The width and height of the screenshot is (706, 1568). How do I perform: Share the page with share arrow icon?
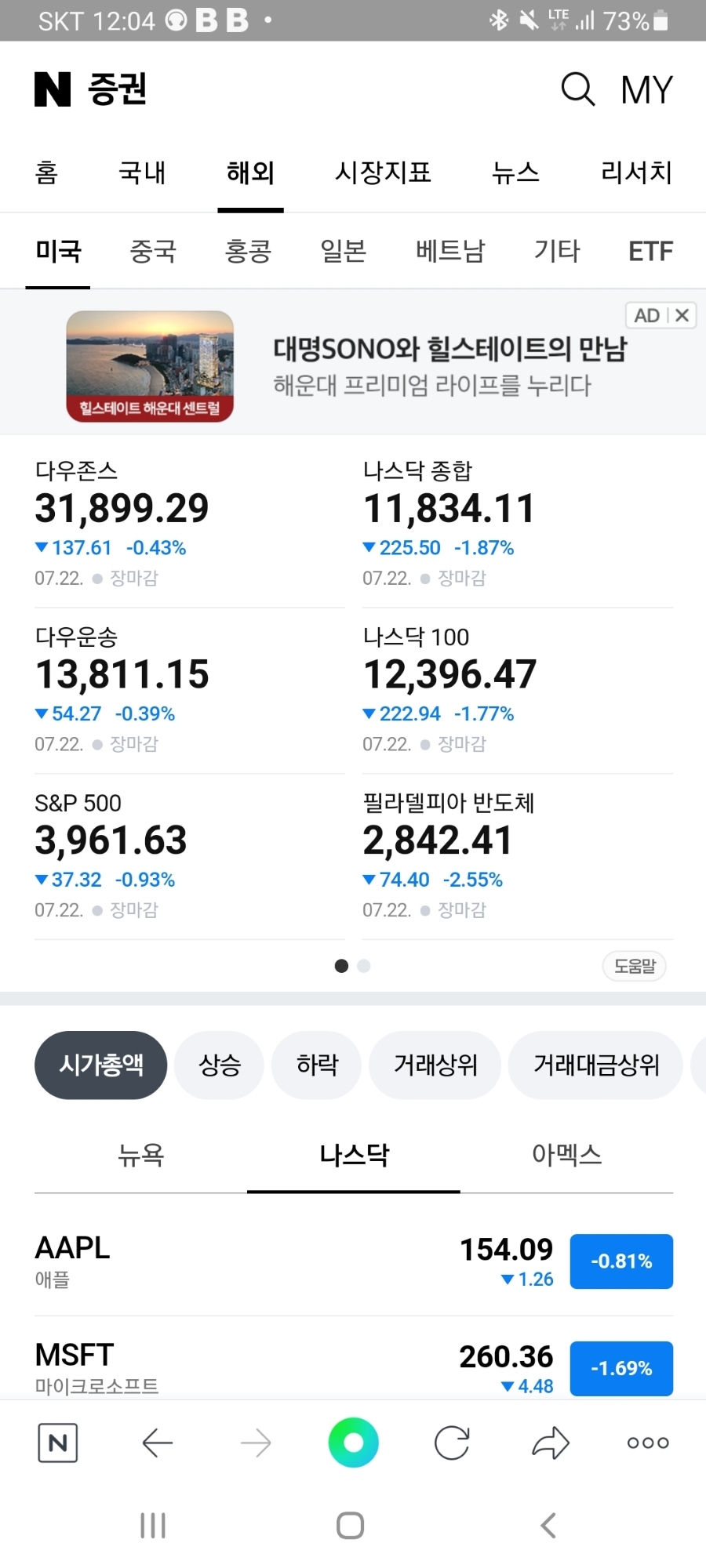tap(551, 1443)
